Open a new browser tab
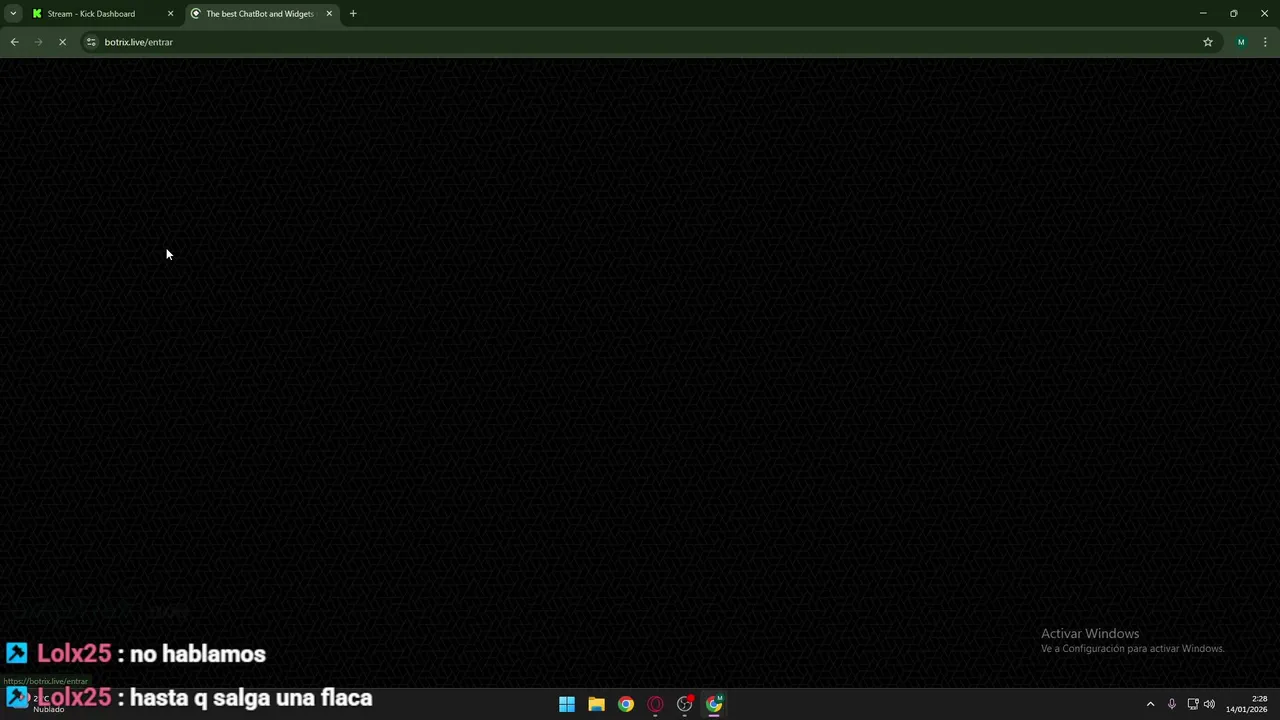This screenshot has width=1280, height=720. click(x=353, y=14)
